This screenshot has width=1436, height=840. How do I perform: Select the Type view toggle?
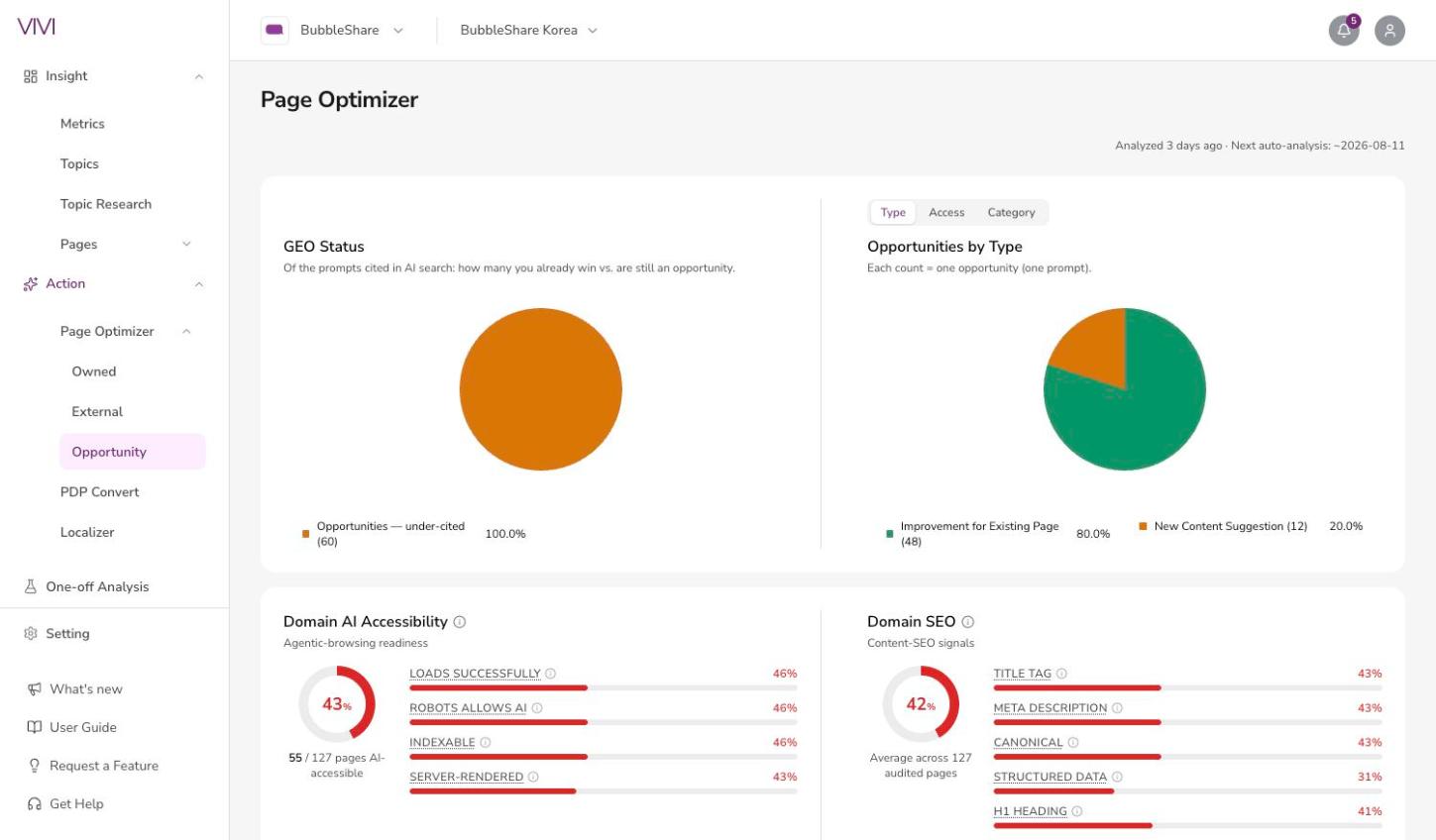pos(893,212)
